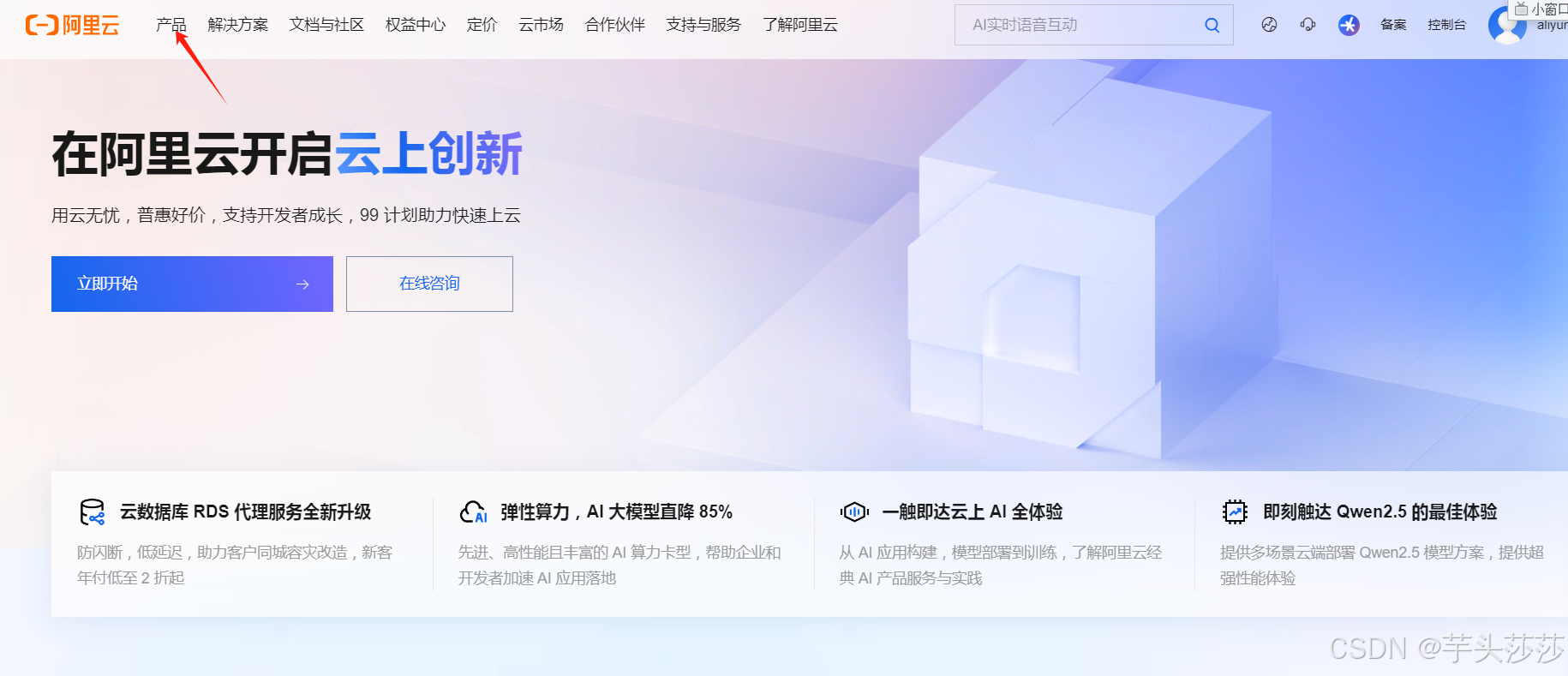Click the 立即开始 button
The image size is (1568, 676).
tap(192, 284)
